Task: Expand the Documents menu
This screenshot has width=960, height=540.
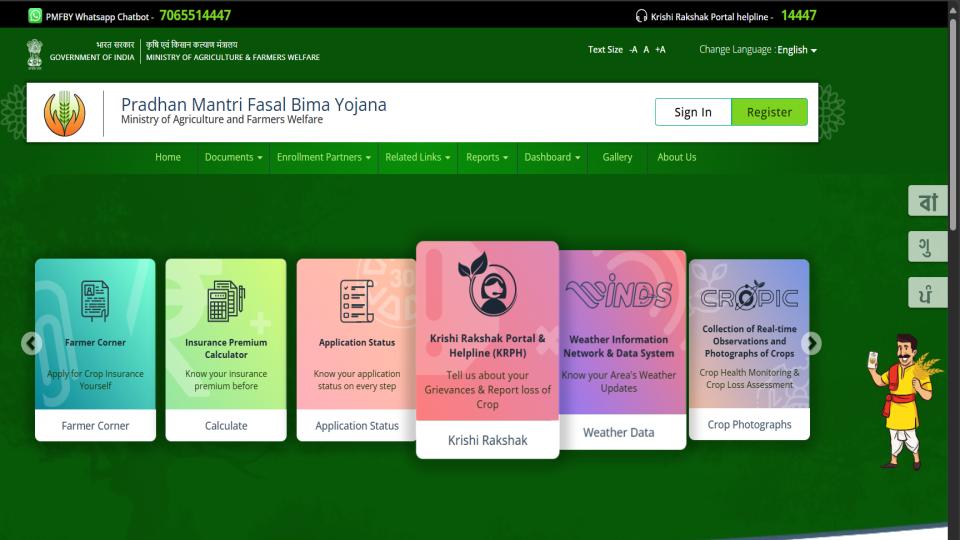Action: coord(233,157)
